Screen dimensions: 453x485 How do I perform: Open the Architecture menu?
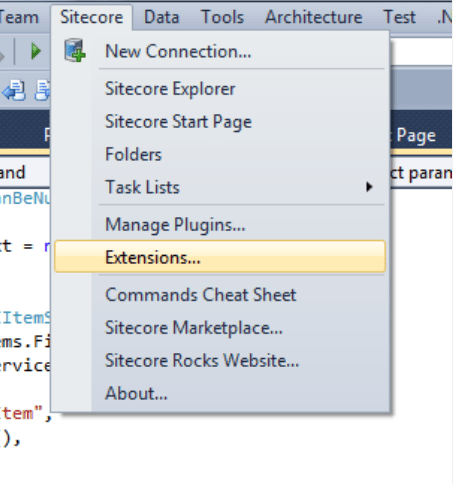click(x=313, y=17)
